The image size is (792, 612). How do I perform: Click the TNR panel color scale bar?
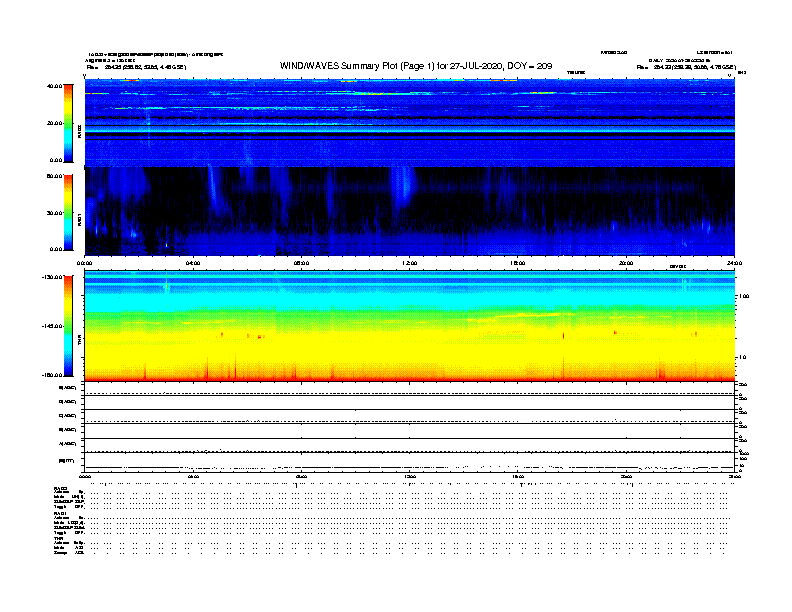point(68,326)
